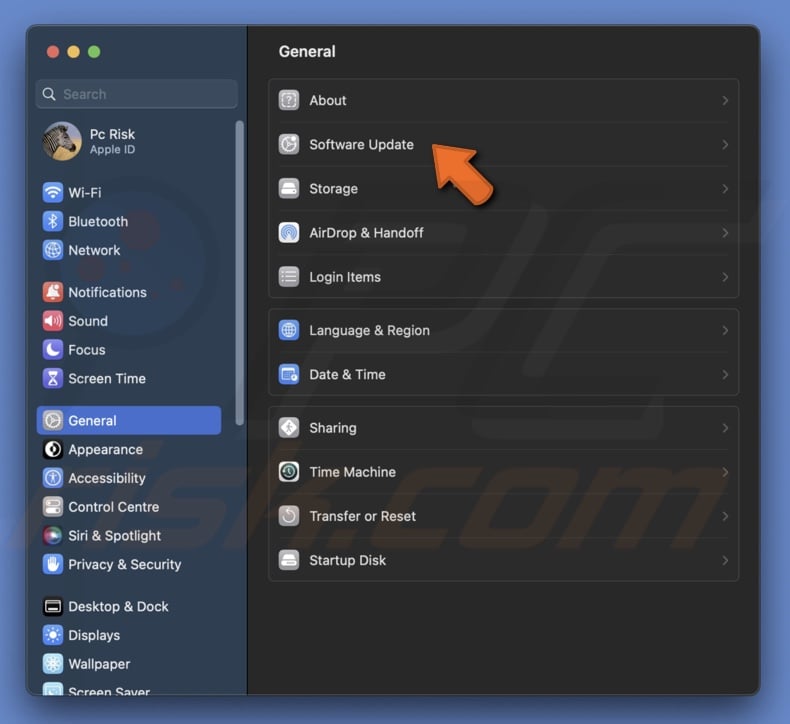
Task: Open Startup Disk via its chevron
Action: (x=725, y=560)
